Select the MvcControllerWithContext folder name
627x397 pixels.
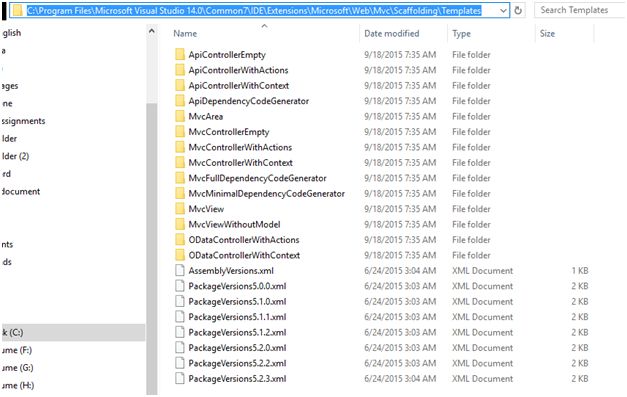[x=240, y=163]
